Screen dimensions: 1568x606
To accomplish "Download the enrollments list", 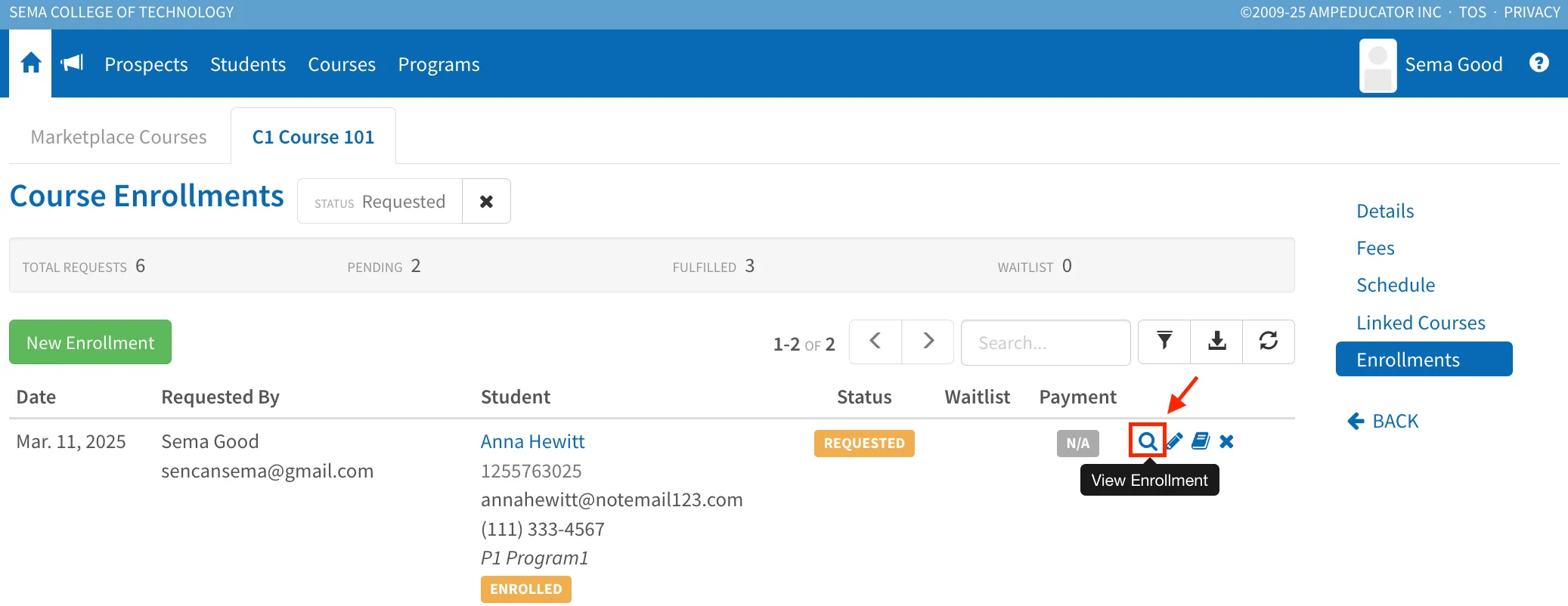I will pos(1216,342).
